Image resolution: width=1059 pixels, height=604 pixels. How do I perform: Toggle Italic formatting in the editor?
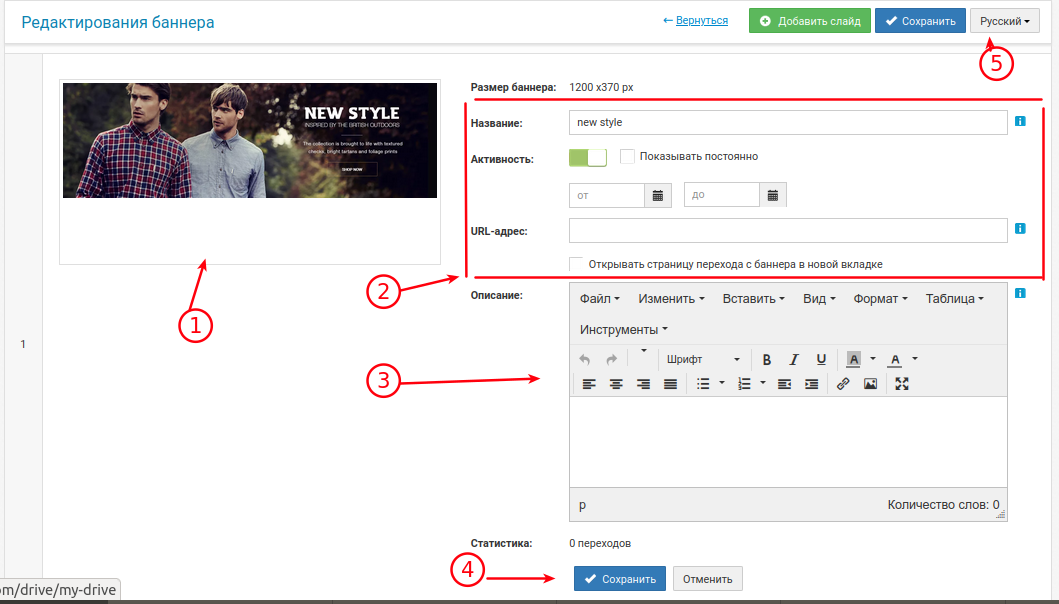(x=794, y=359)
